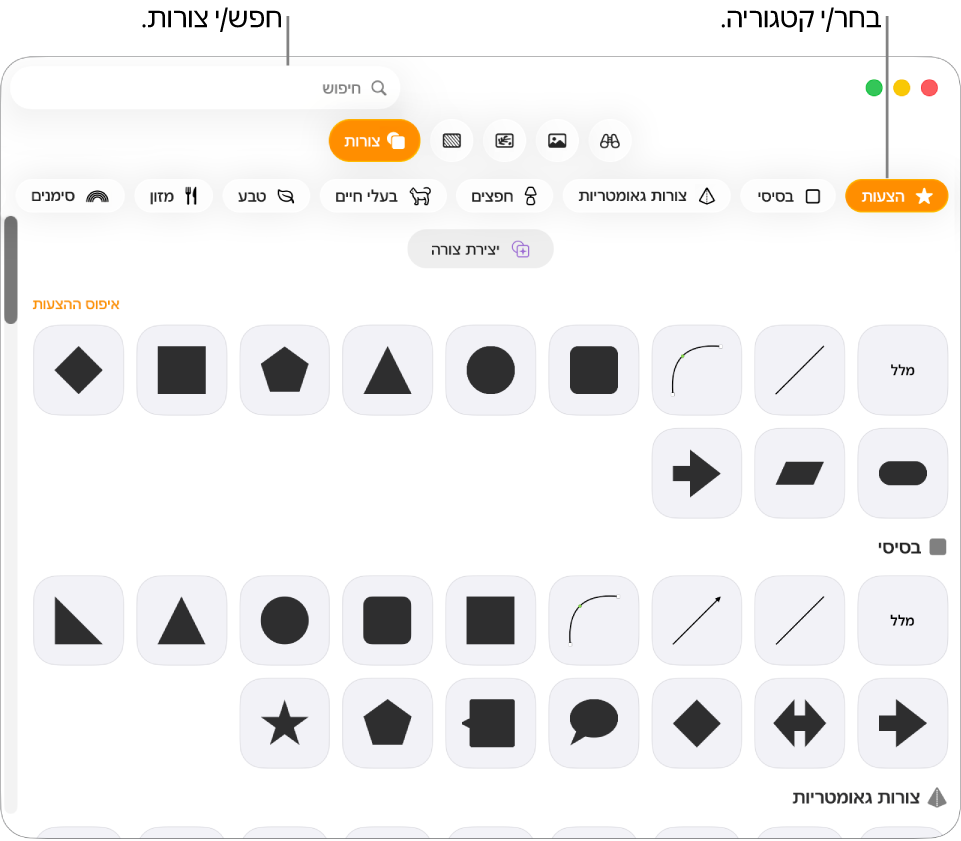Select the צורות גאומטריות category filter

(x=647, y=196)
